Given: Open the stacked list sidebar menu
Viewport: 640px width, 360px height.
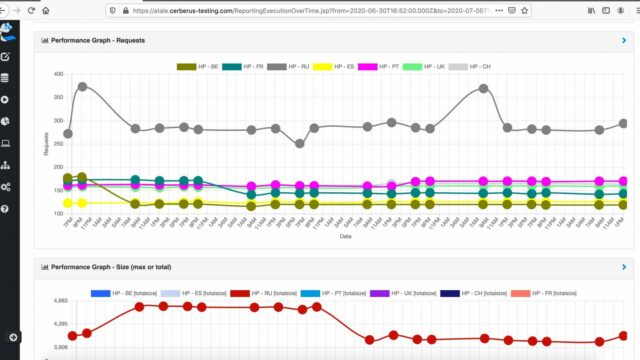Looking at the screenshot, I should coord(5,78).
